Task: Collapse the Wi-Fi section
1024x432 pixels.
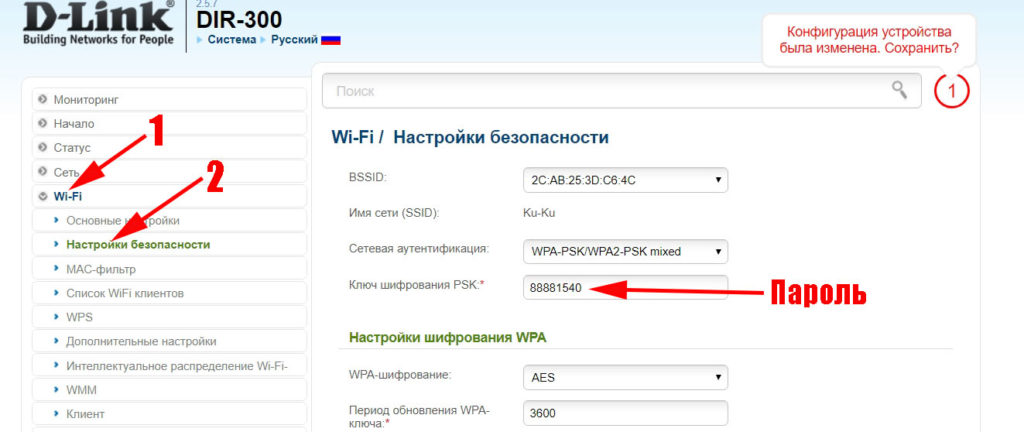Action: [x=68, y=196]
